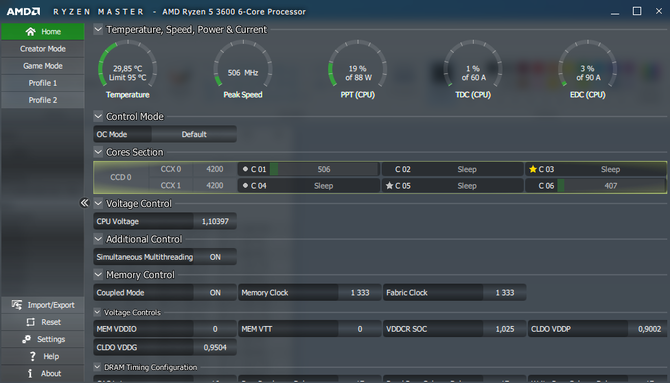The width and height of the screenshot is (670, 383).
Task: Toggle Coupled Mode ON
Action: click(215, 293)
